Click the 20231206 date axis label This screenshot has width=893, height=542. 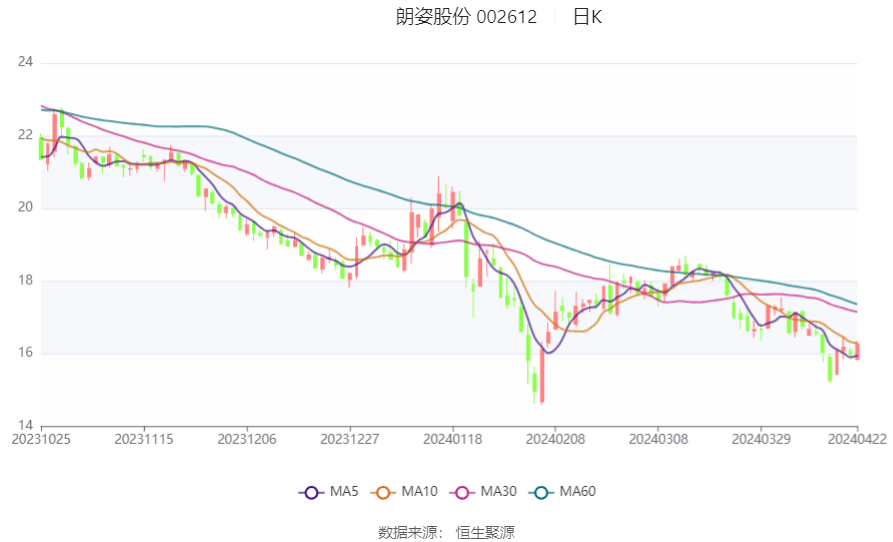(x=247, y=440)
